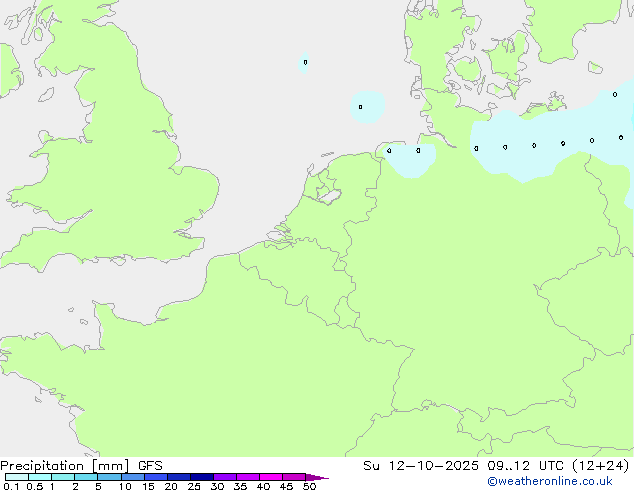Pick the 20–25 mm dark blue legend swatch

[179, 477]
